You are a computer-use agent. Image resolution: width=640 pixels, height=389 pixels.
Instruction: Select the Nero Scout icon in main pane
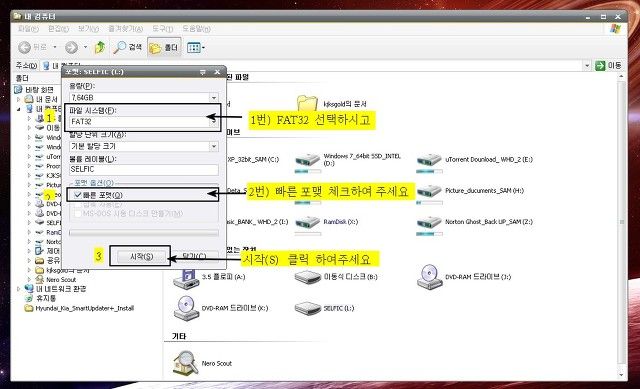coord(186,363)
